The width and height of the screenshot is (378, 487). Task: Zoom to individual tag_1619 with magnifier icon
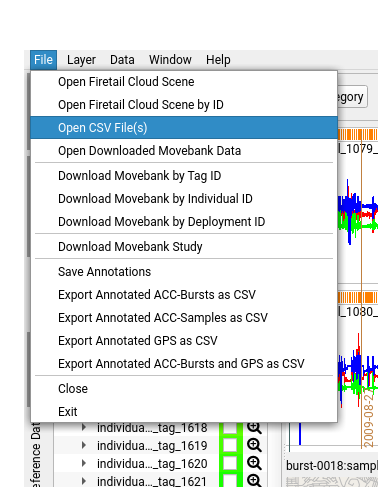[254, 445]
